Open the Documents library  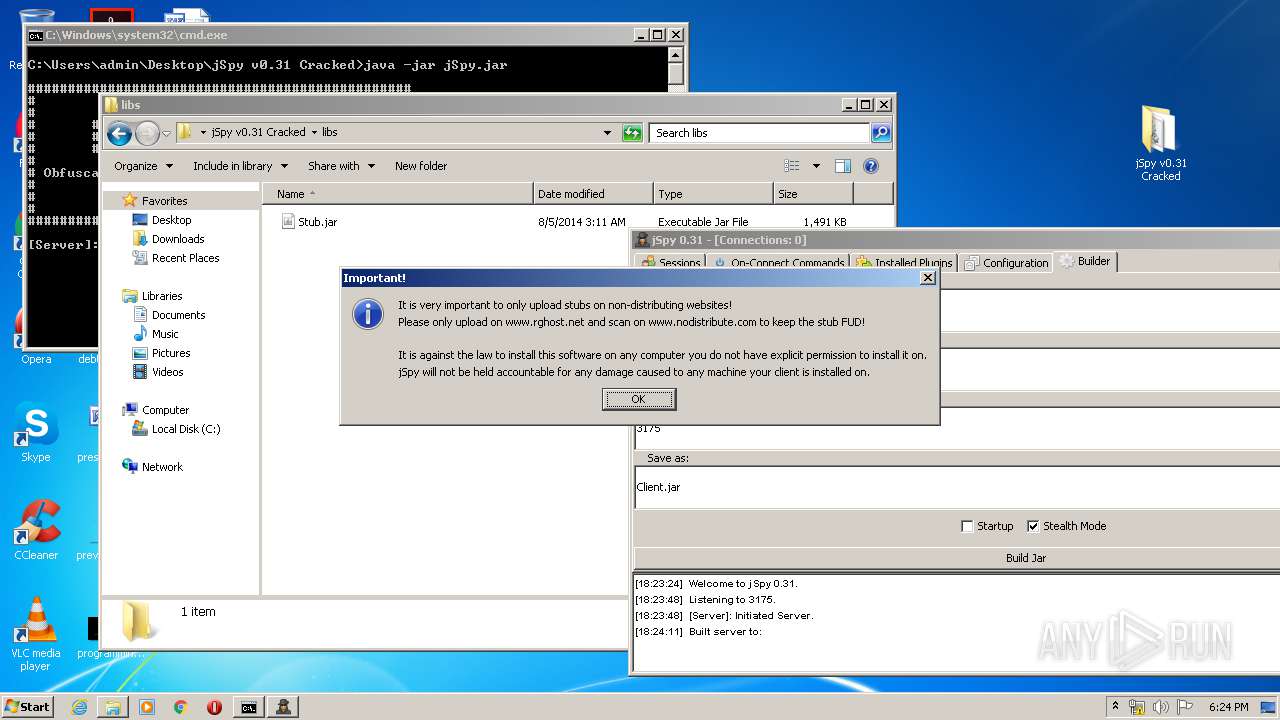coord(178,315)
